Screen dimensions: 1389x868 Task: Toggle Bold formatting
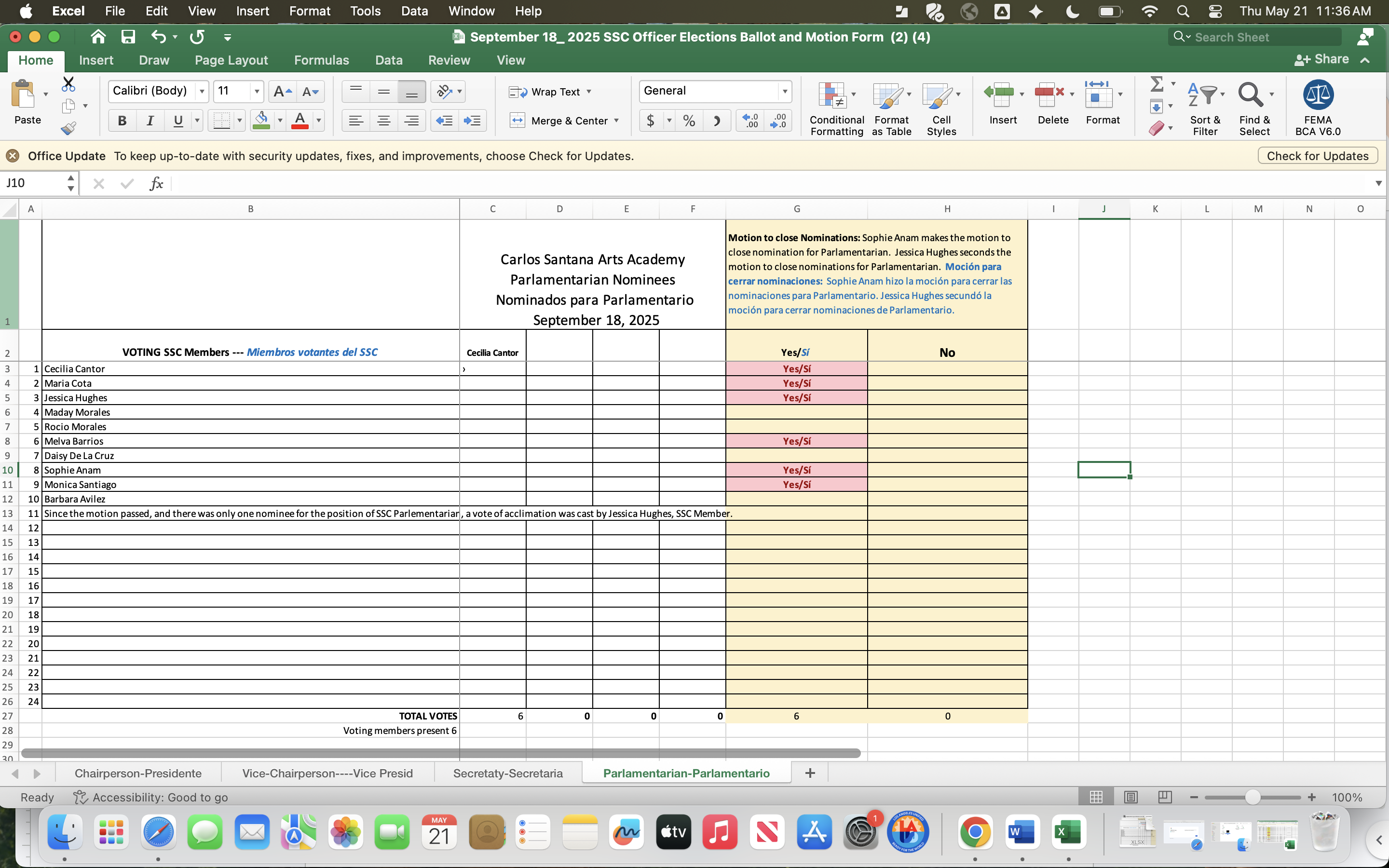coord(122,121)
